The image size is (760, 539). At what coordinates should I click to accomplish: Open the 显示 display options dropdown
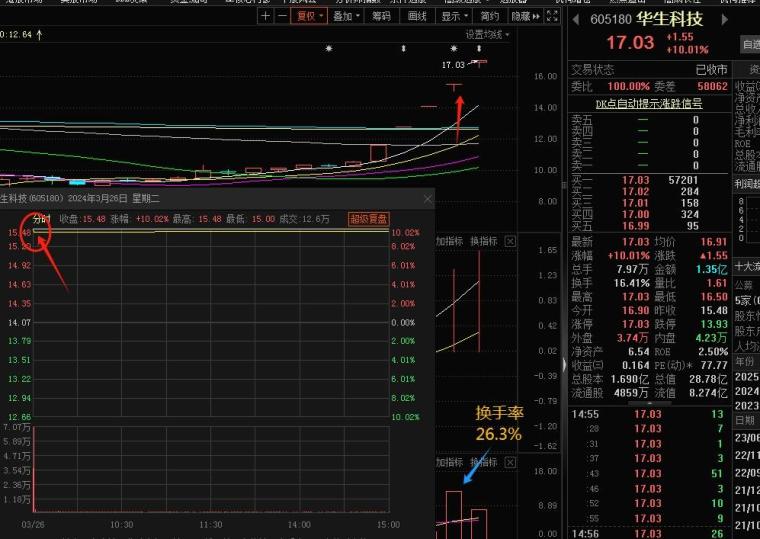(454, 16)
